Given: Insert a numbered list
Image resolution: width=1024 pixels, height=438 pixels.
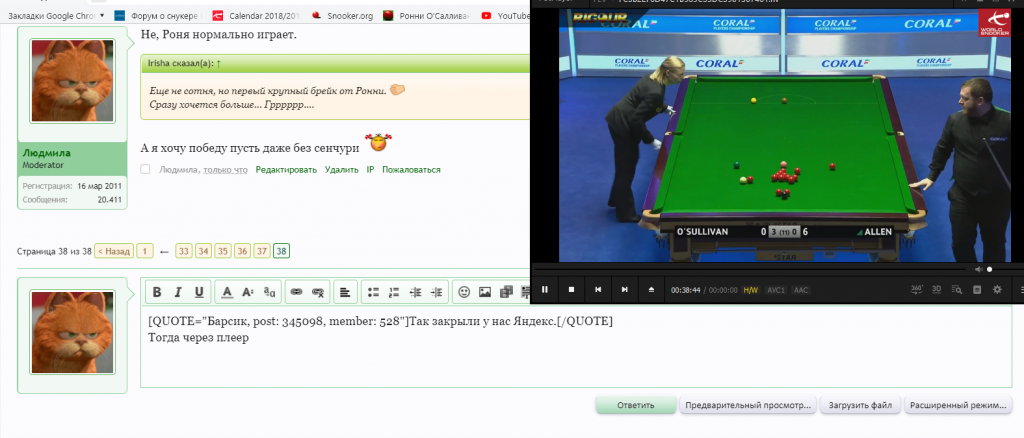Looking at the screenshot, I should 394,292.
